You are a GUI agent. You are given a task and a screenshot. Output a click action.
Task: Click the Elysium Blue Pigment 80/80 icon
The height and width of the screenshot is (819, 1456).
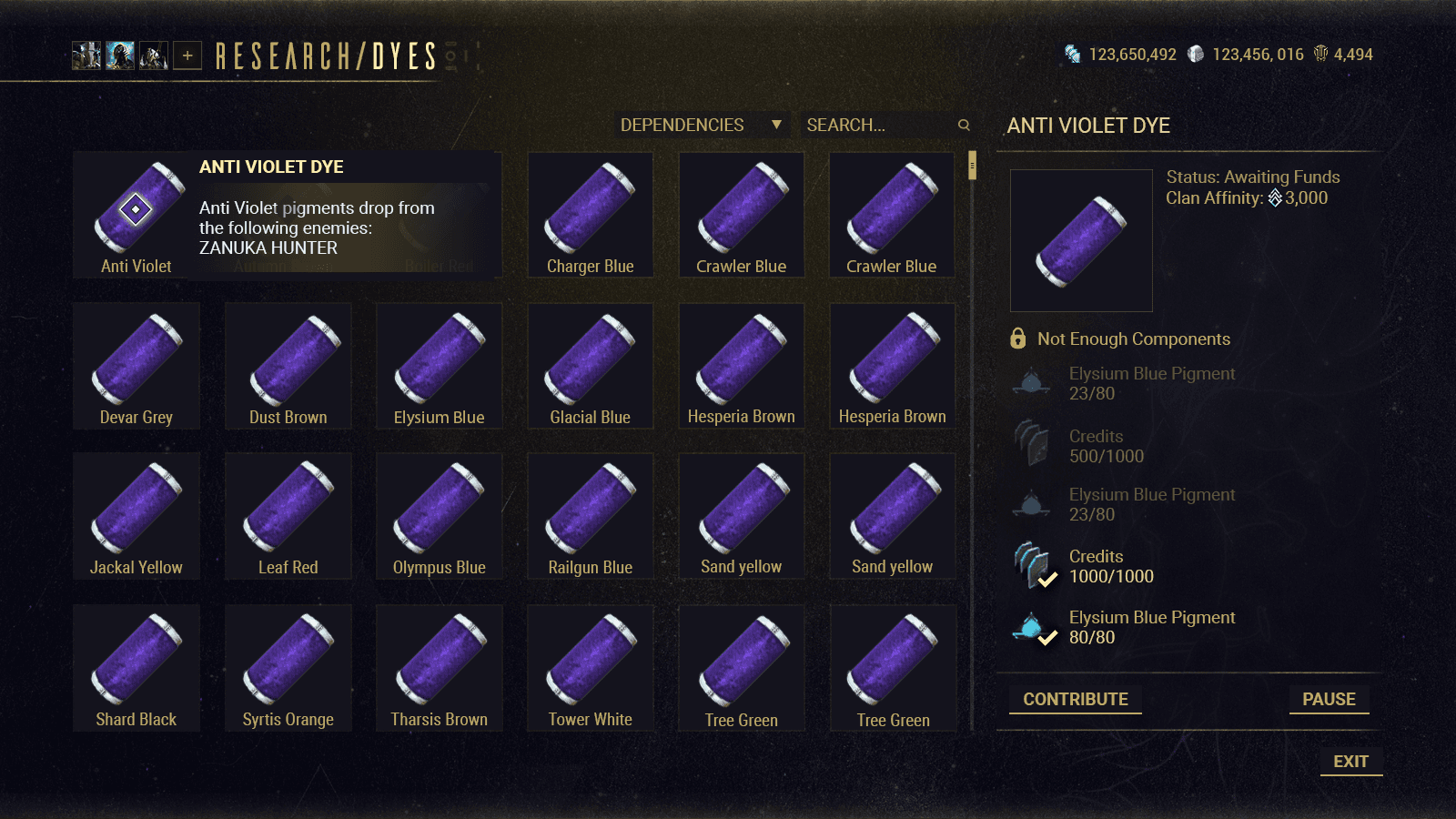(1035, 628)
